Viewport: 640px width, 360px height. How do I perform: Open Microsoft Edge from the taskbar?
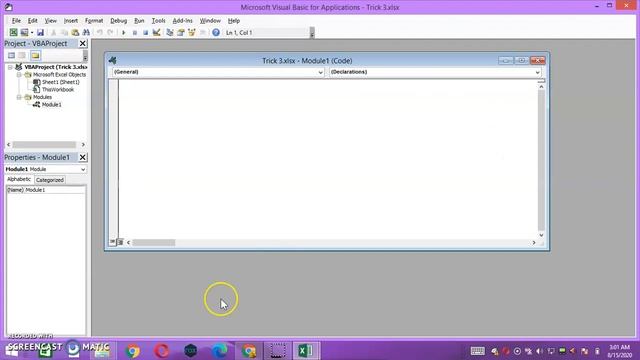pos(220,351)
